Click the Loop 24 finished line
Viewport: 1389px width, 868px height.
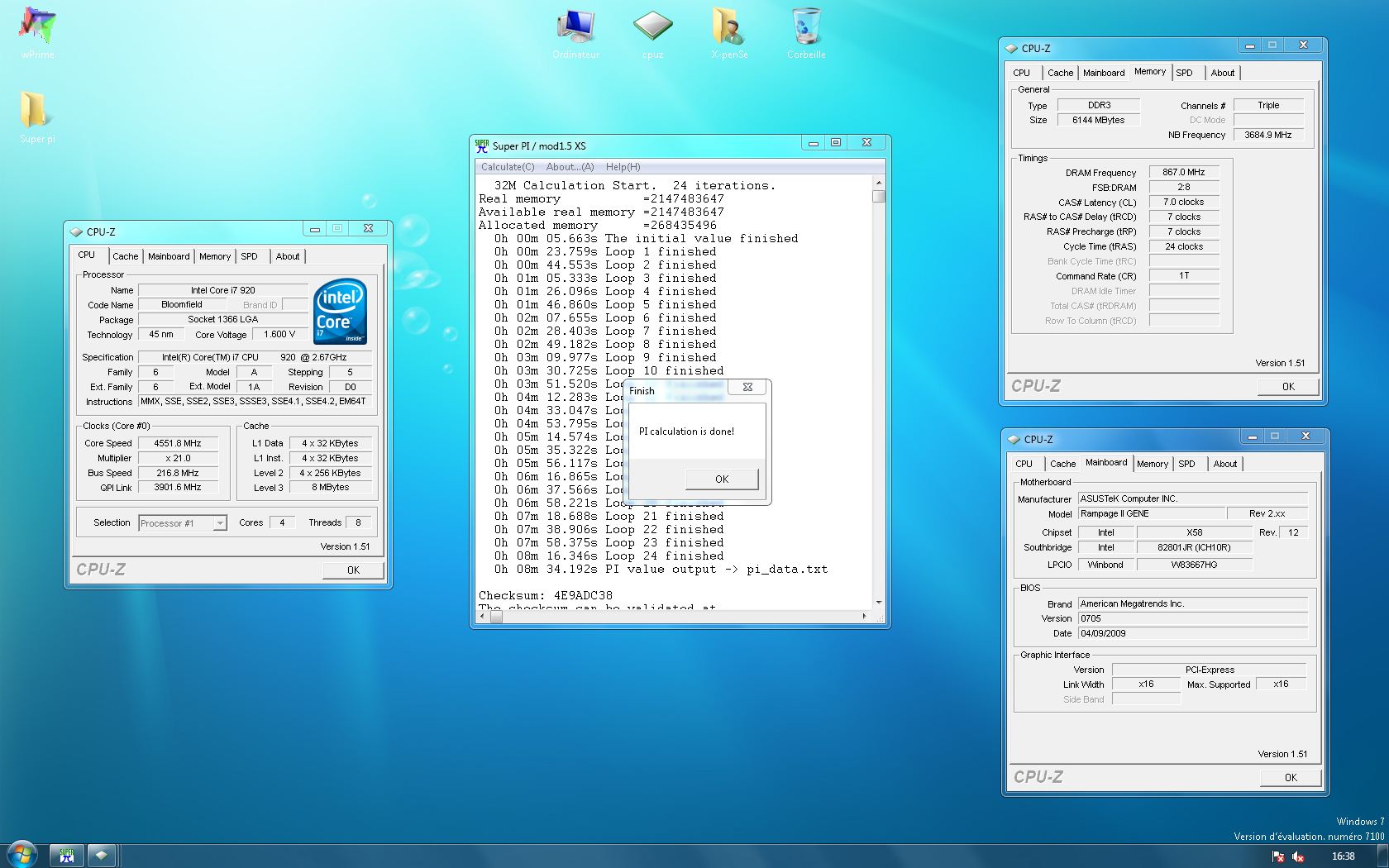coord(609,556)
